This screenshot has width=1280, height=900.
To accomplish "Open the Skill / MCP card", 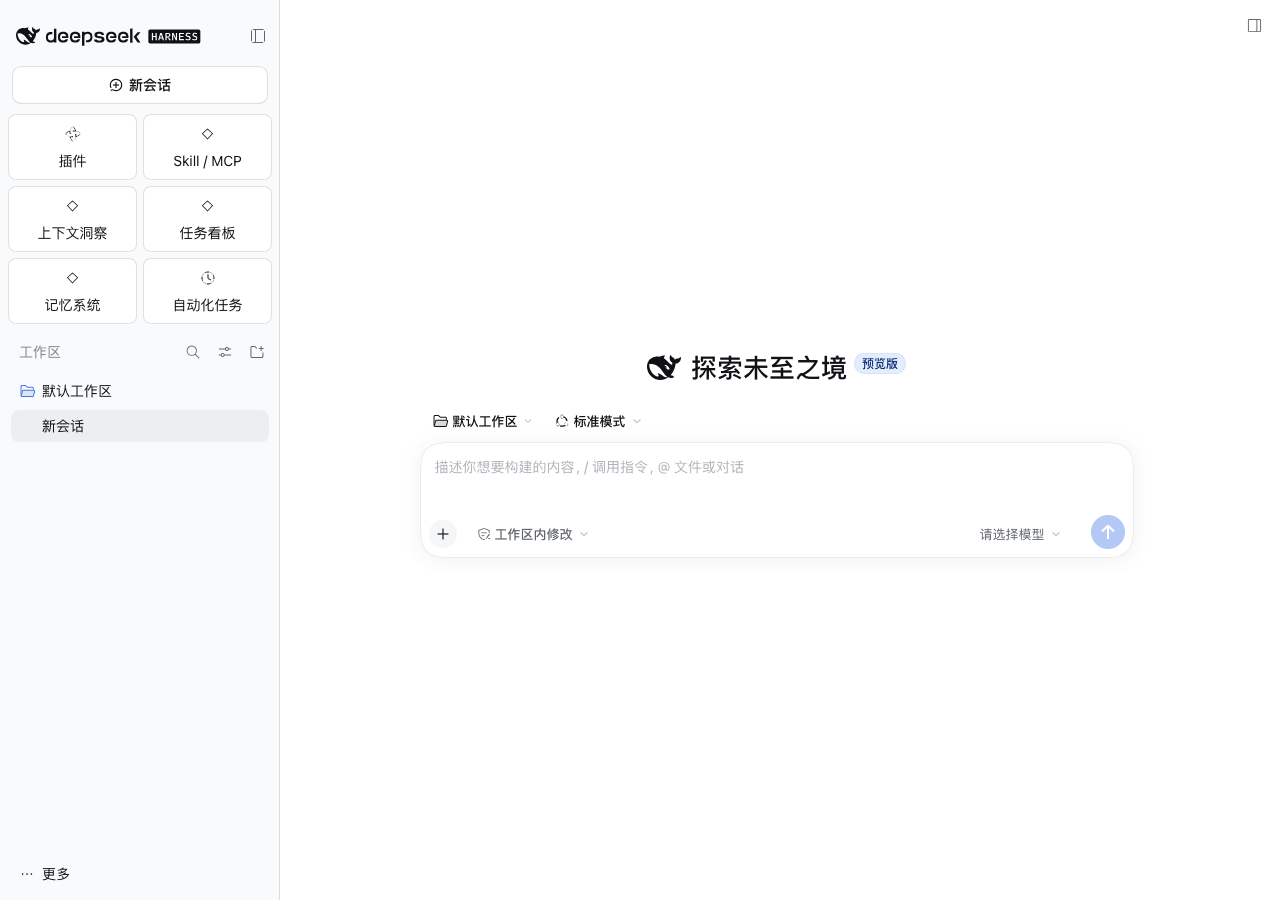I will (x=207, y=147).
